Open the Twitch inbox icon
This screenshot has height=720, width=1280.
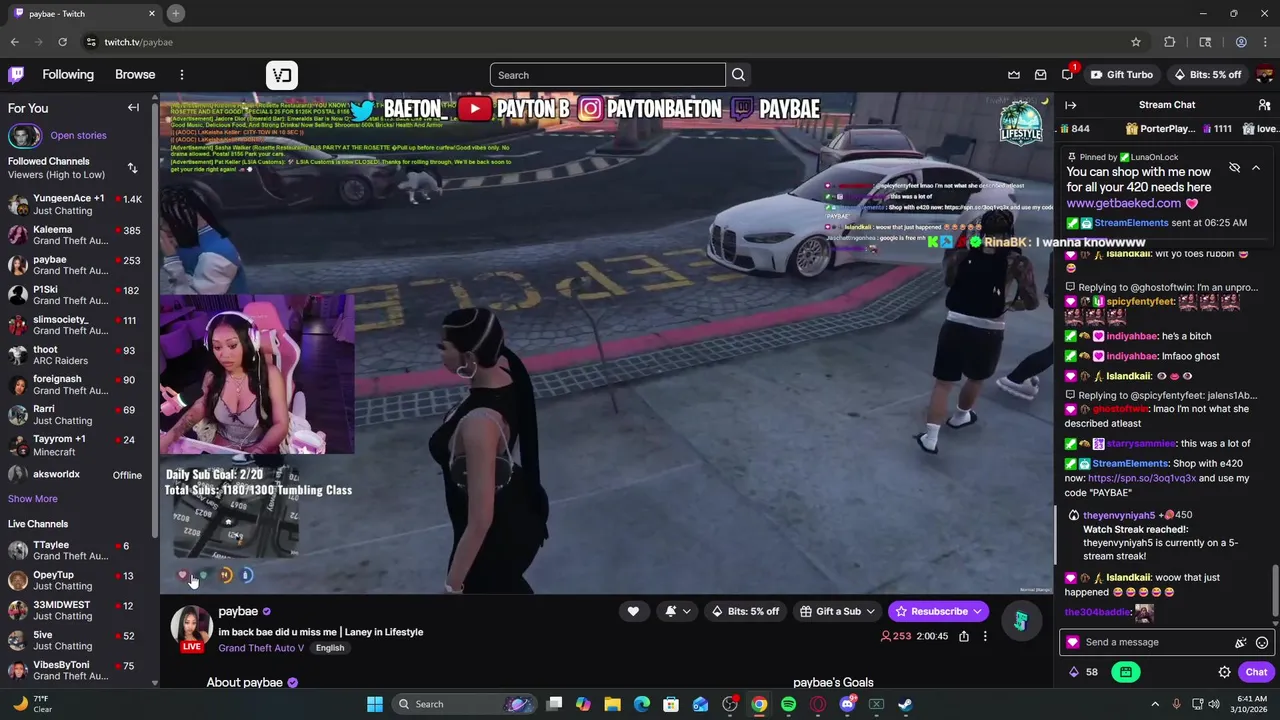click(x=1041, y=75)
